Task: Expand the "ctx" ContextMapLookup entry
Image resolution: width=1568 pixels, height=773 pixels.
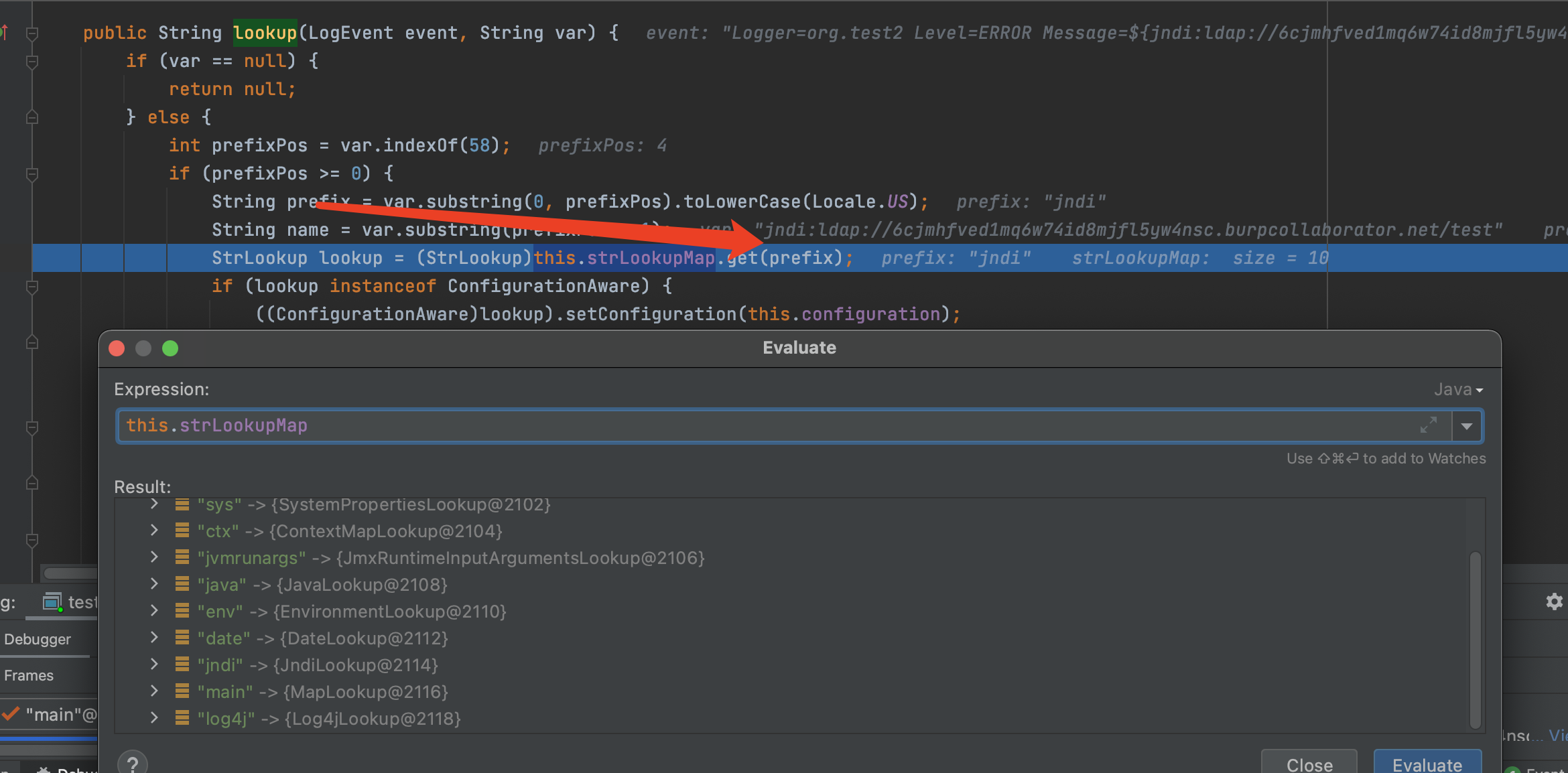Action: (x=154, y=531)
